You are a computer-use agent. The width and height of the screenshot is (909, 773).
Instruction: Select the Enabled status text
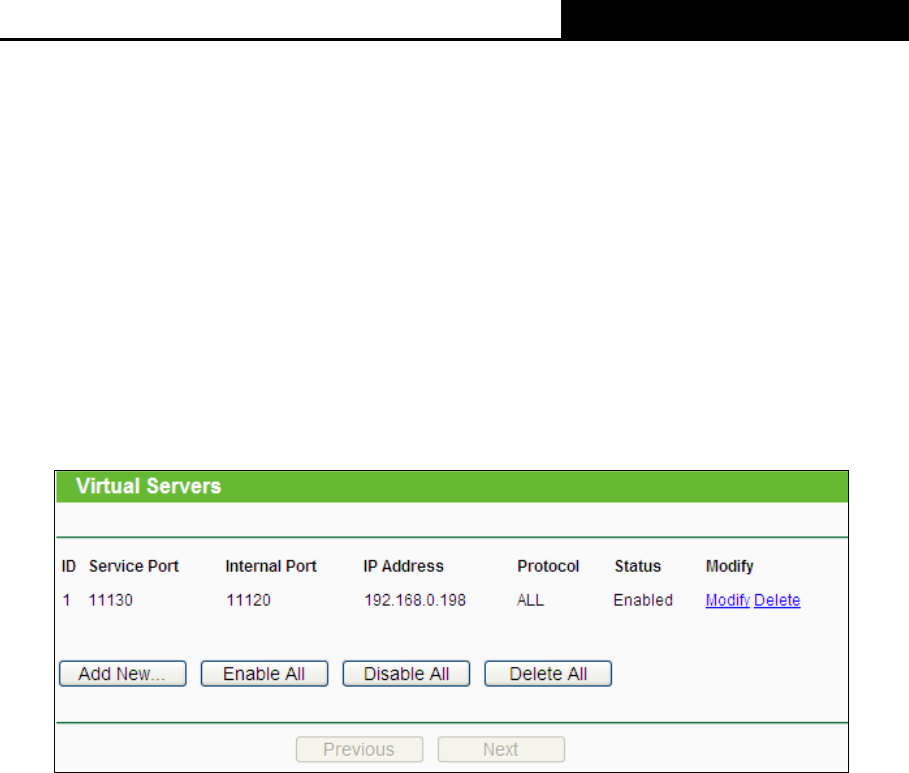pyautogui.click(x=643, y=600)
